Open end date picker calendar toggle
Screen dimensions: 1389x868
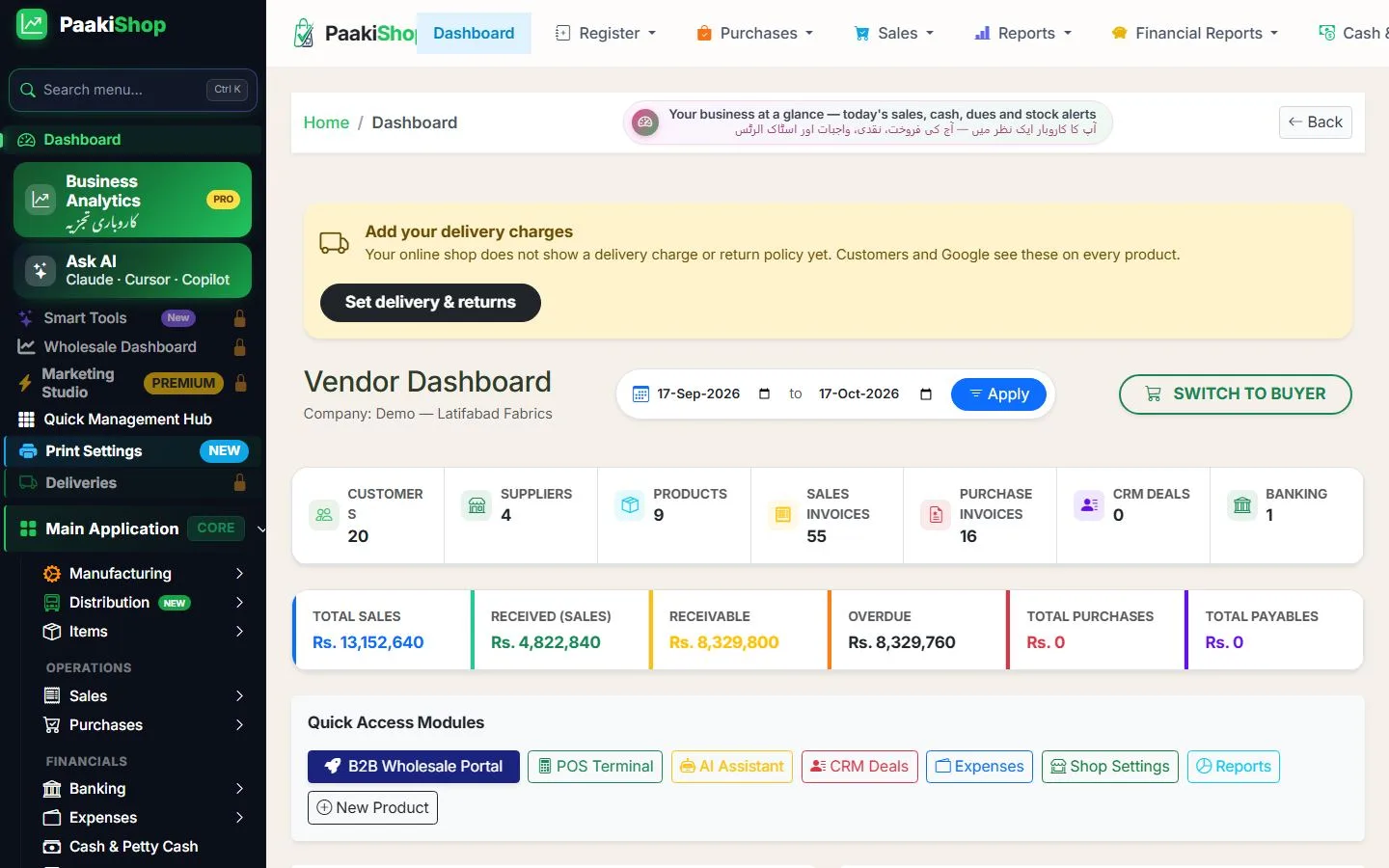coord(926,394)
